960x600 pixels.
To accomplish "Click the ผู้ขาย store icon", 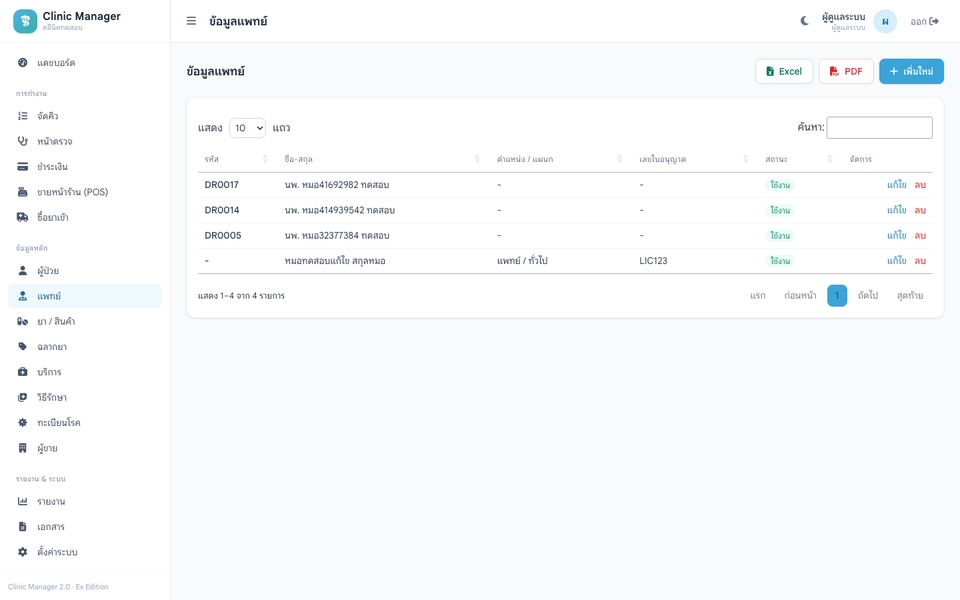I will coord(23,448).
